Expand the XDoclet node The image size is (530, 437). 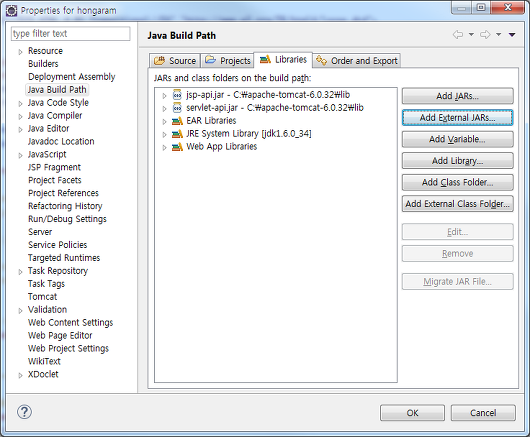coord(20,375)
